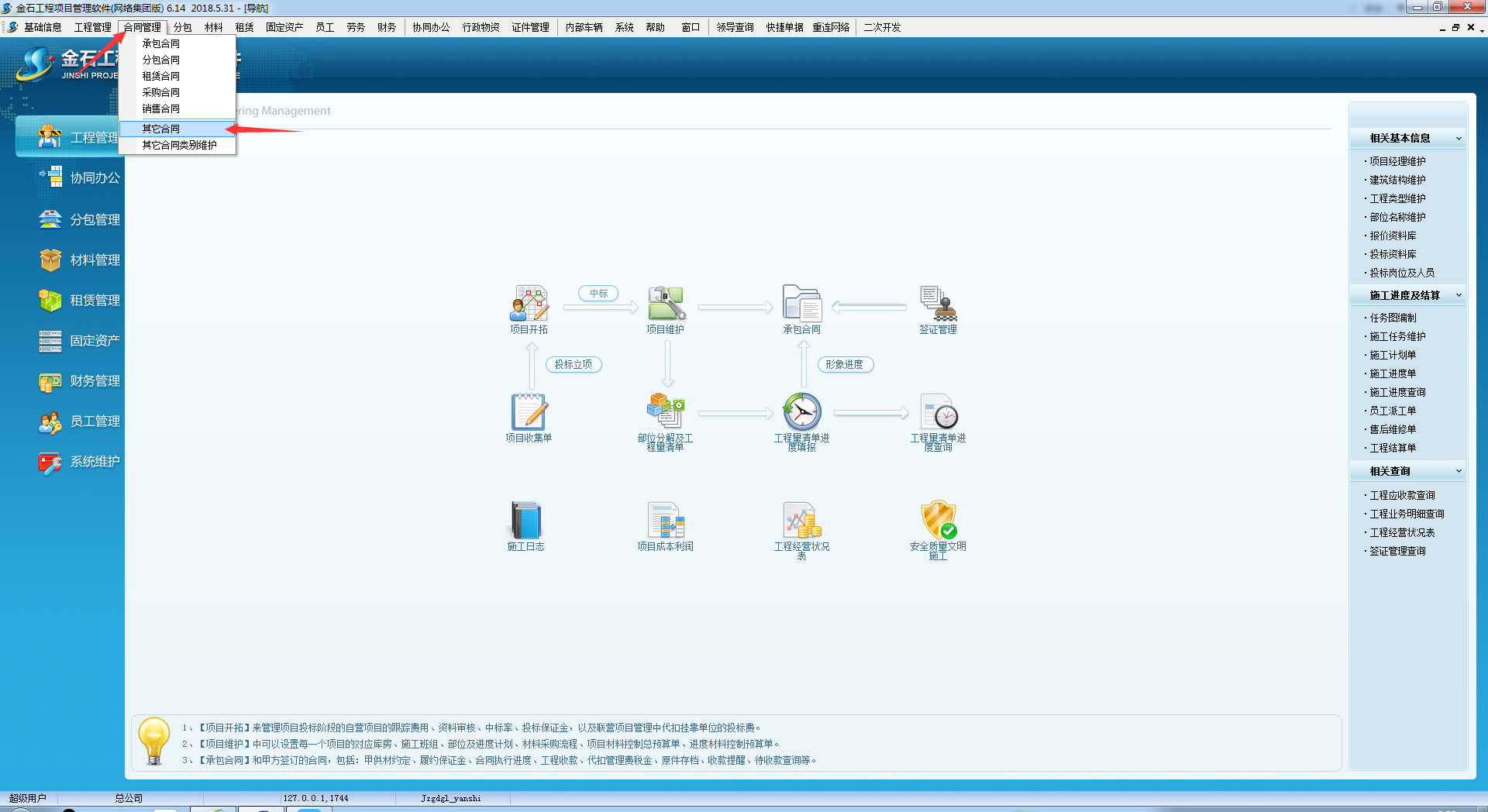1488x812 pixels.
Task: Open 员工派工单 link
Action: coord(1393,411)
